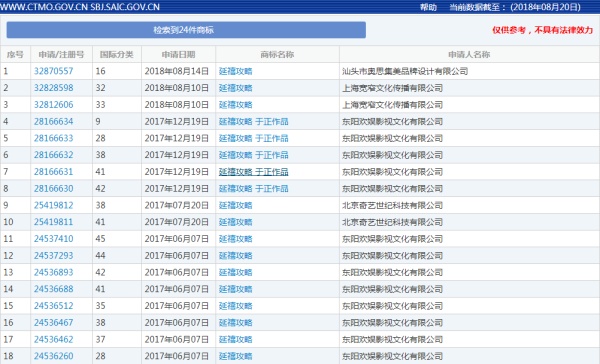
Task: Open trademark name link in row 14
Action: (x=235, y=289)
